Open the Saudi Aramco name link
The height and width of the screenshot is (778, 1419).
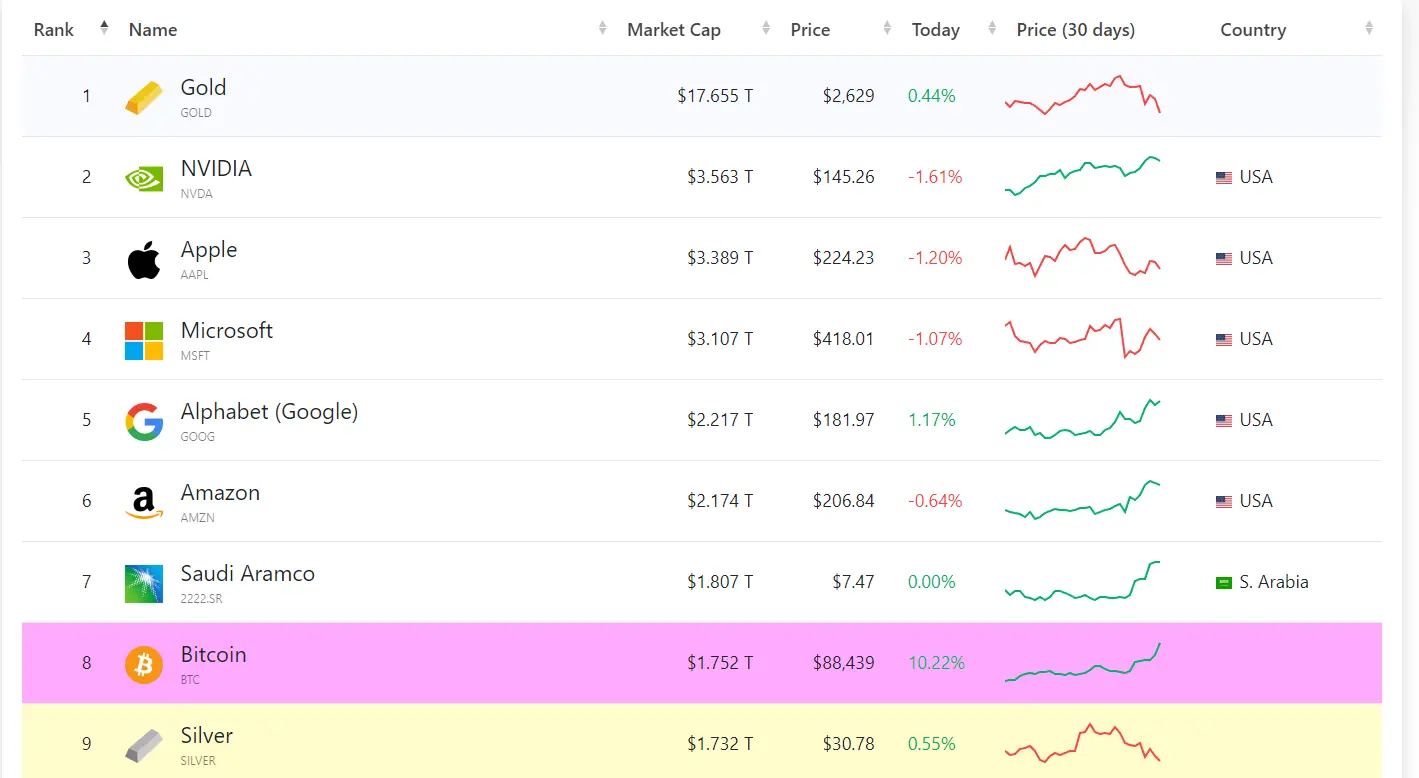pyautogui.click(x=247, y=574)
